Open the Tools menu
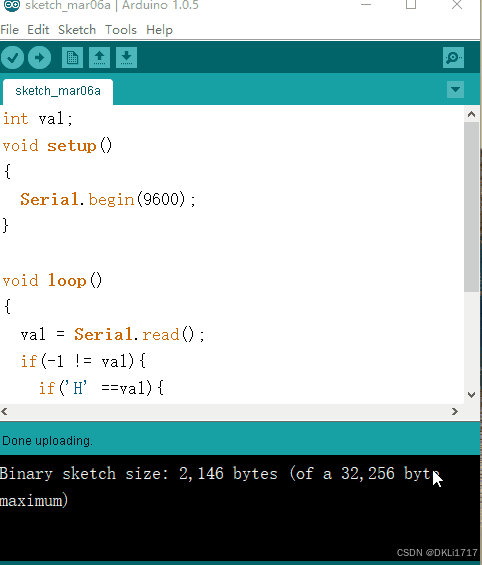This screenshot has height=565, width=482. [x=121, y=30]
